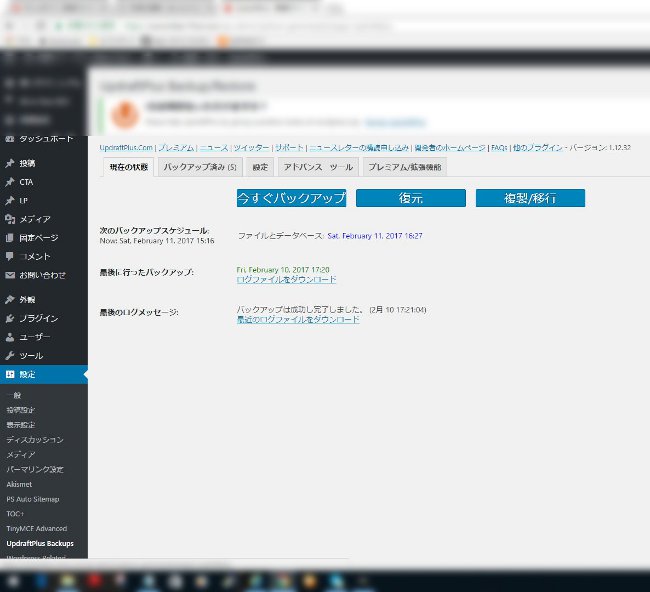Open the FAQs link

pyautogui.click(x=499, y=148)
